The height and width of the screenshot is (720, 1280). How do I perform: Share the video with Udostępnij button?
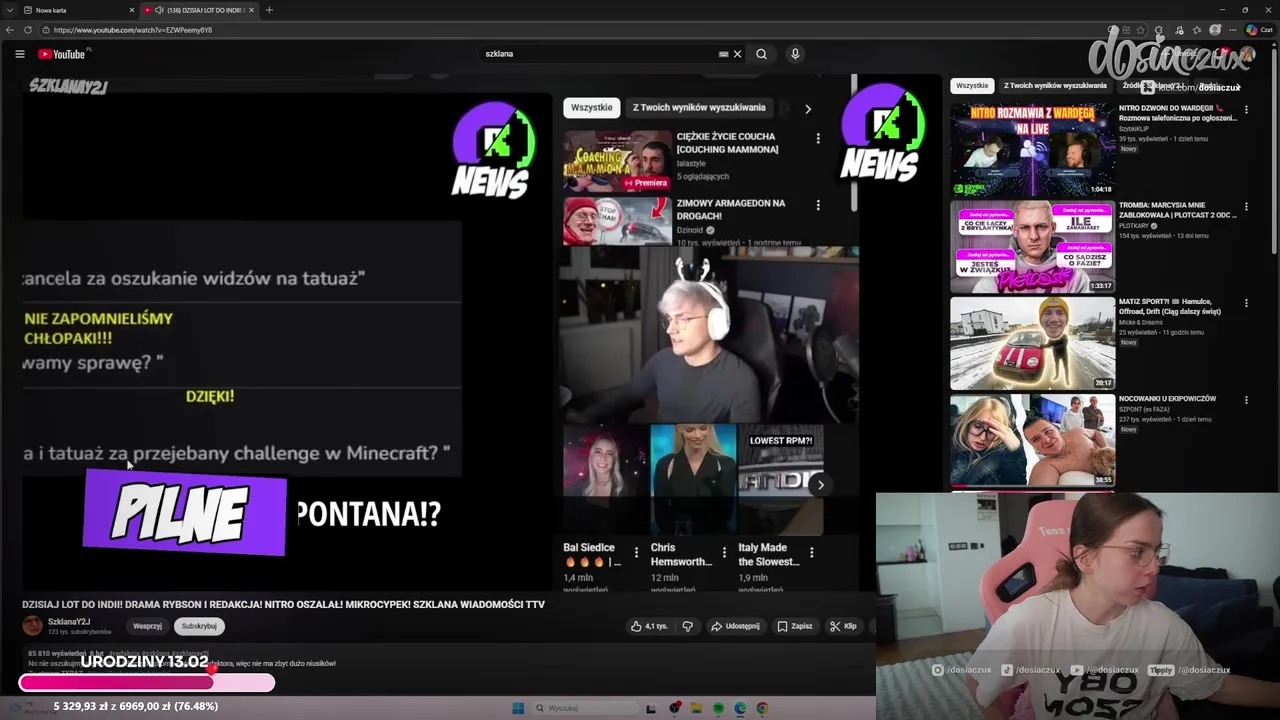coord(735,626)
